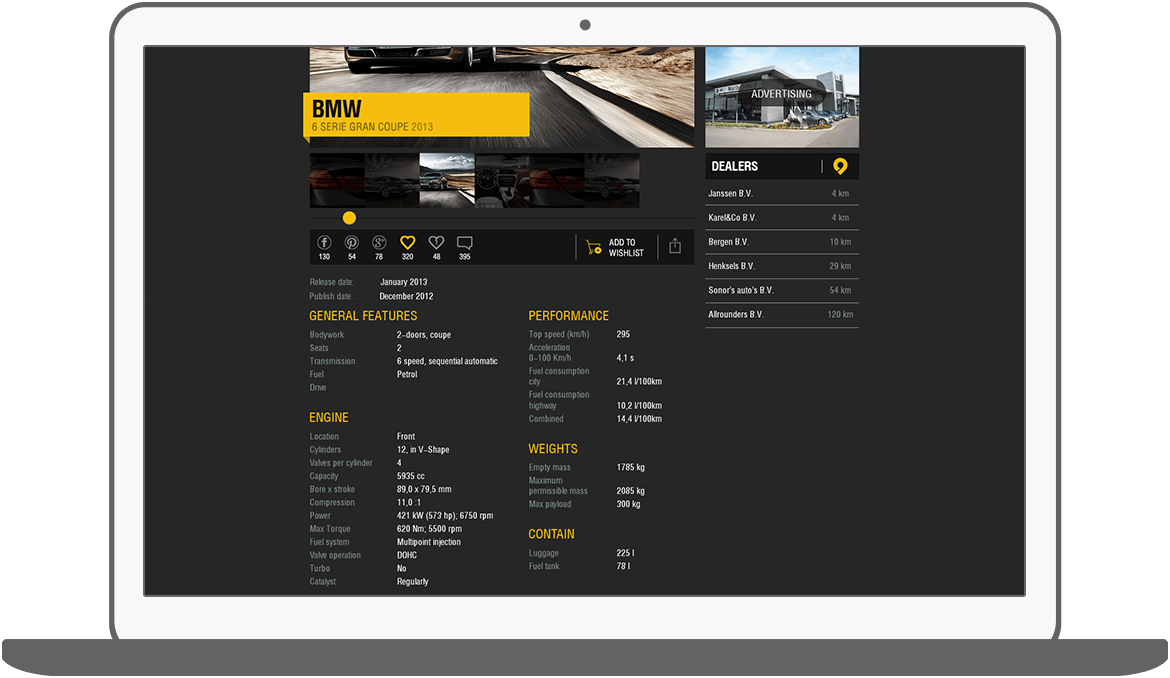
Task: Select the Bergen B.V. dealer
Action: [x=782, y=242]
